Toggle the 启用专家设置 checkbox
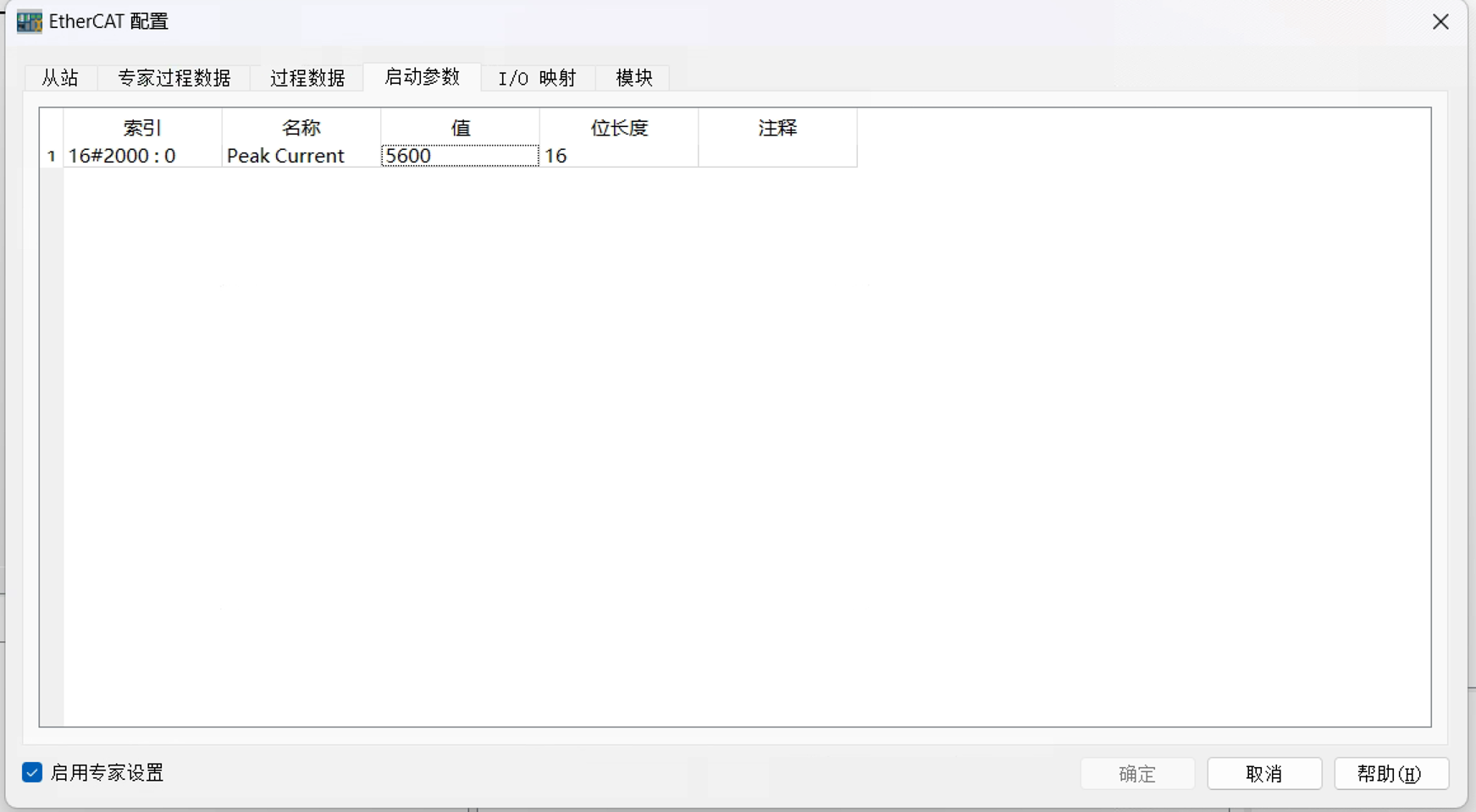The height and width of the screenshot is (812, 1476). tap(32, 772)
